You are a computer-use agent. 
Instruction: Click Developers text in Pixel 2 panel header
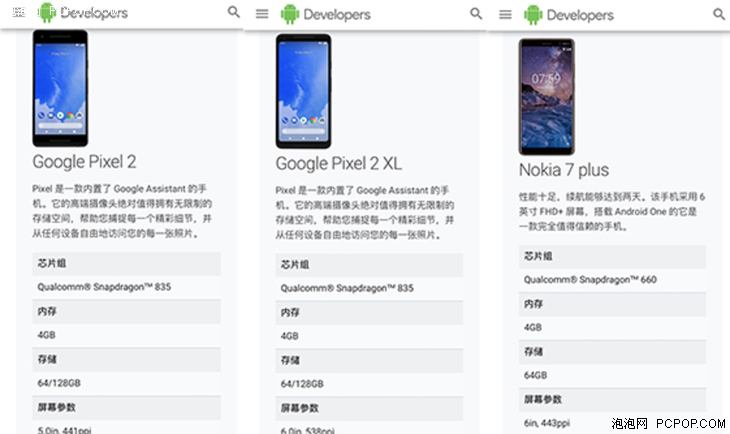click(94, 13)
